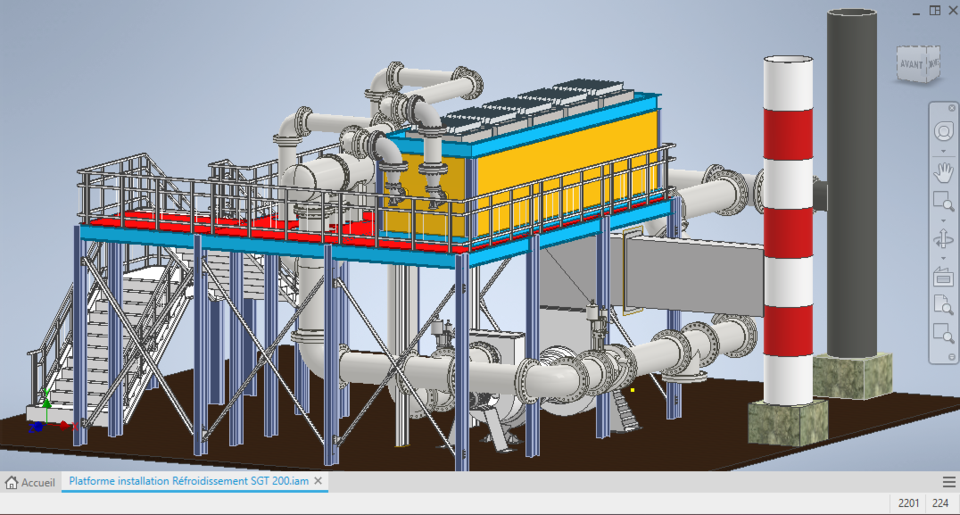Expand the orbit options dropdown arrow
Image resolution: width=960 pixels, height=515 pixels.
943,258
